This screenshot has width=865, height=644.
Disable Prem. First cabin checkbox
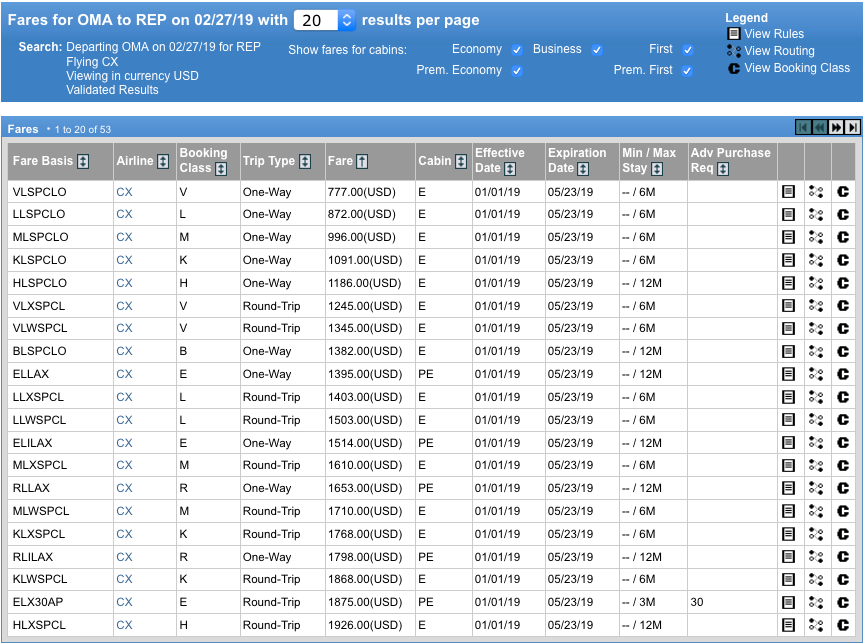tap(687, 71)
